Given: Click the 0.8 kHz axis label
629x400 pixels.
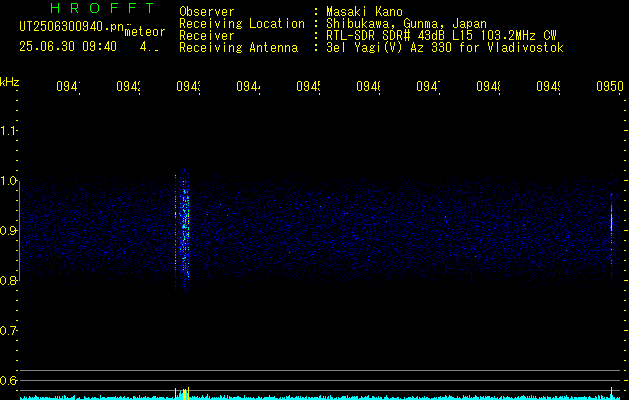Looking at the screenshot, I should point(8,280).
